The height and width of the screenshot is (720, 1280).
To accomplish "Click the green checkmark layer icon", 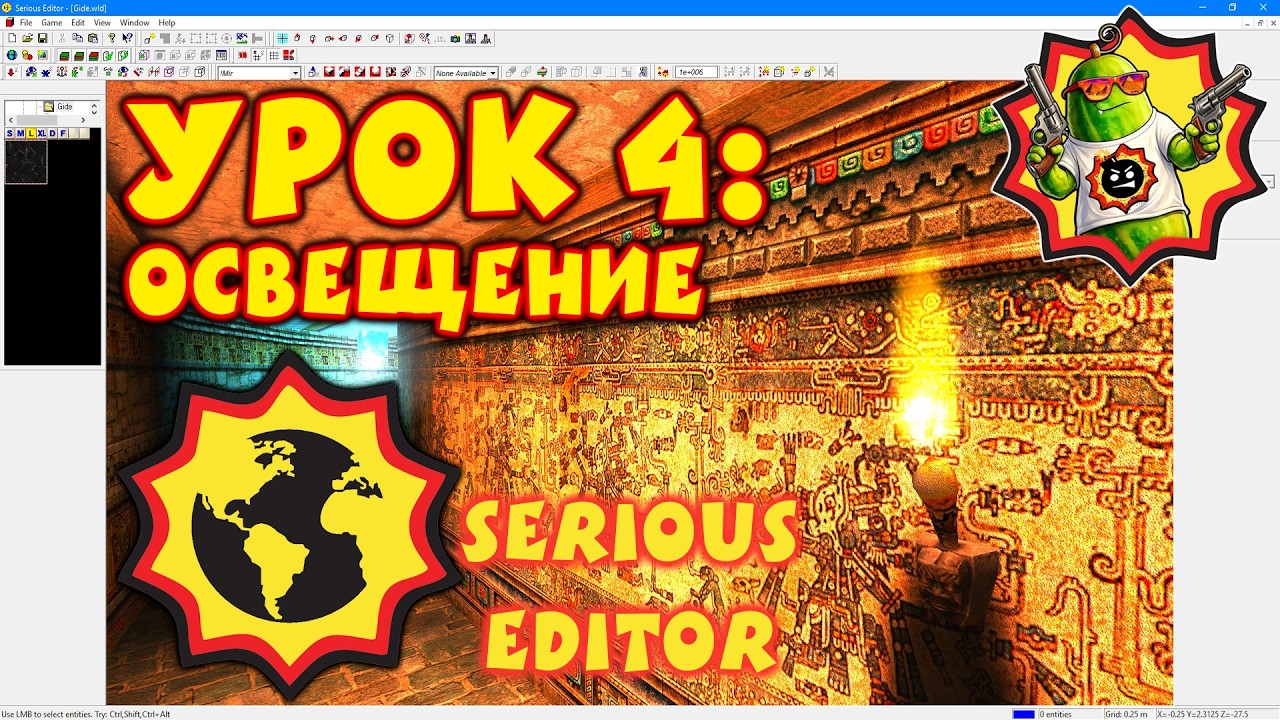I will pos(108,55).
